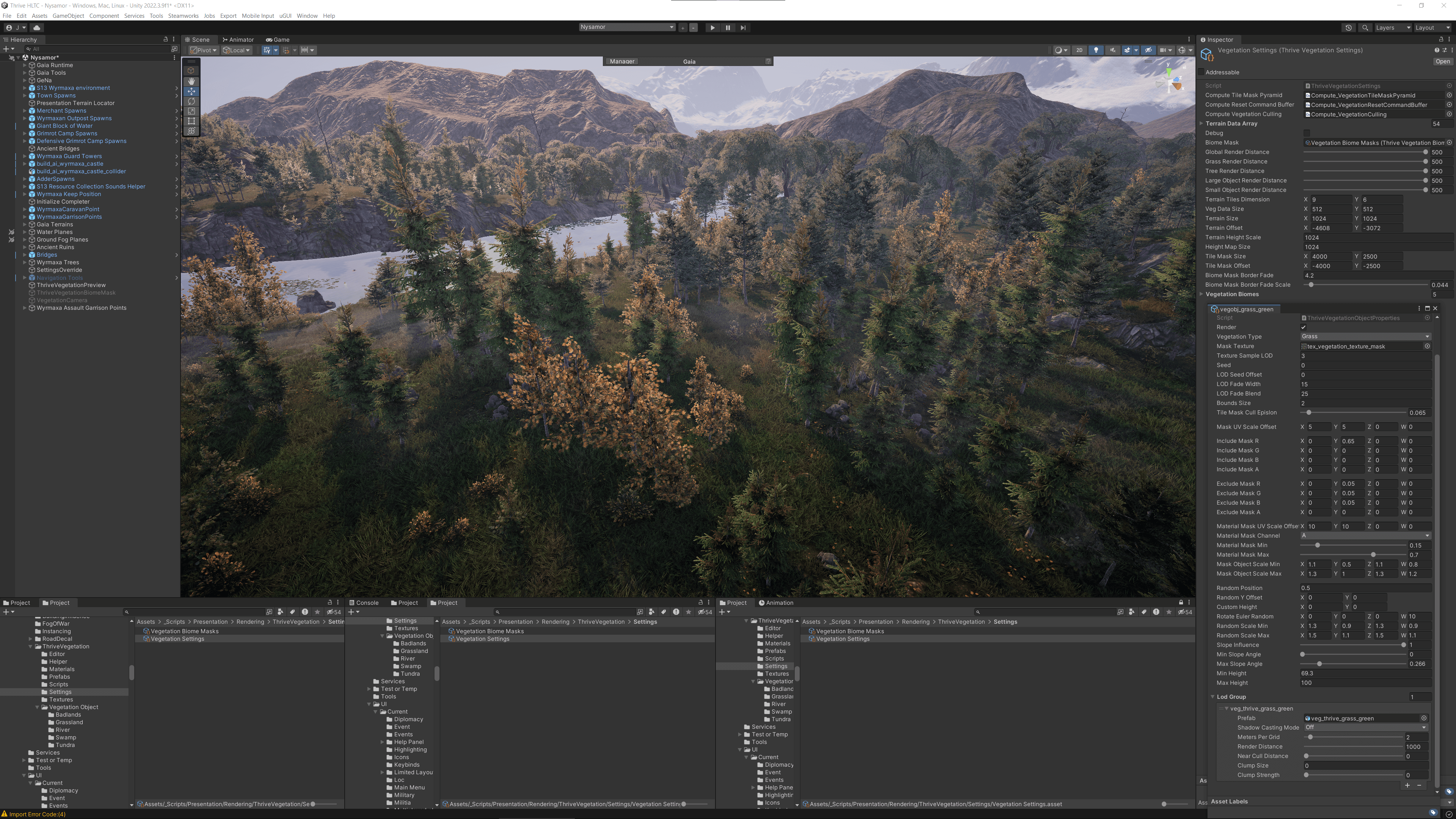Select the Textures folder in left Project panel
Viewport: 1456px width, 819px height.
[61, 700]
